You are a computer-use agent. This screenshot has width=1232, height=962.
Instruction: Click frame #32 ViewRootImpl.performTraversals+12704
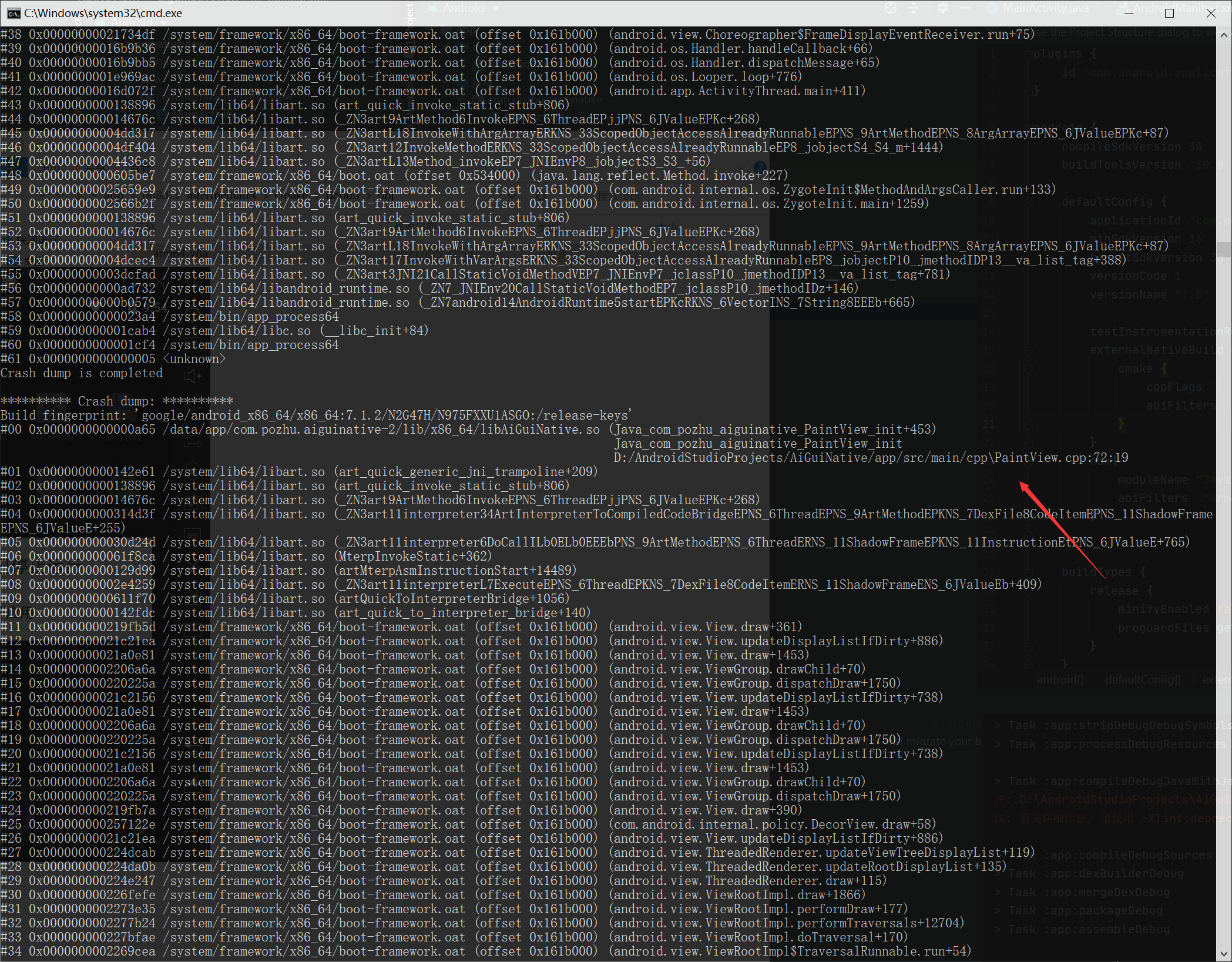point(482,923)
